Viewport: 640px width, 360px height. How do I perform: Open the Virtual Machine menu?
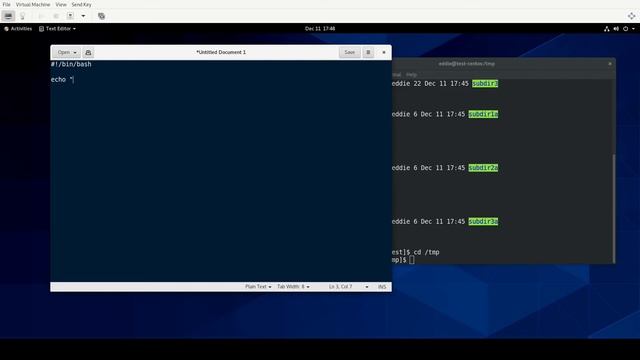pos(33,4)
